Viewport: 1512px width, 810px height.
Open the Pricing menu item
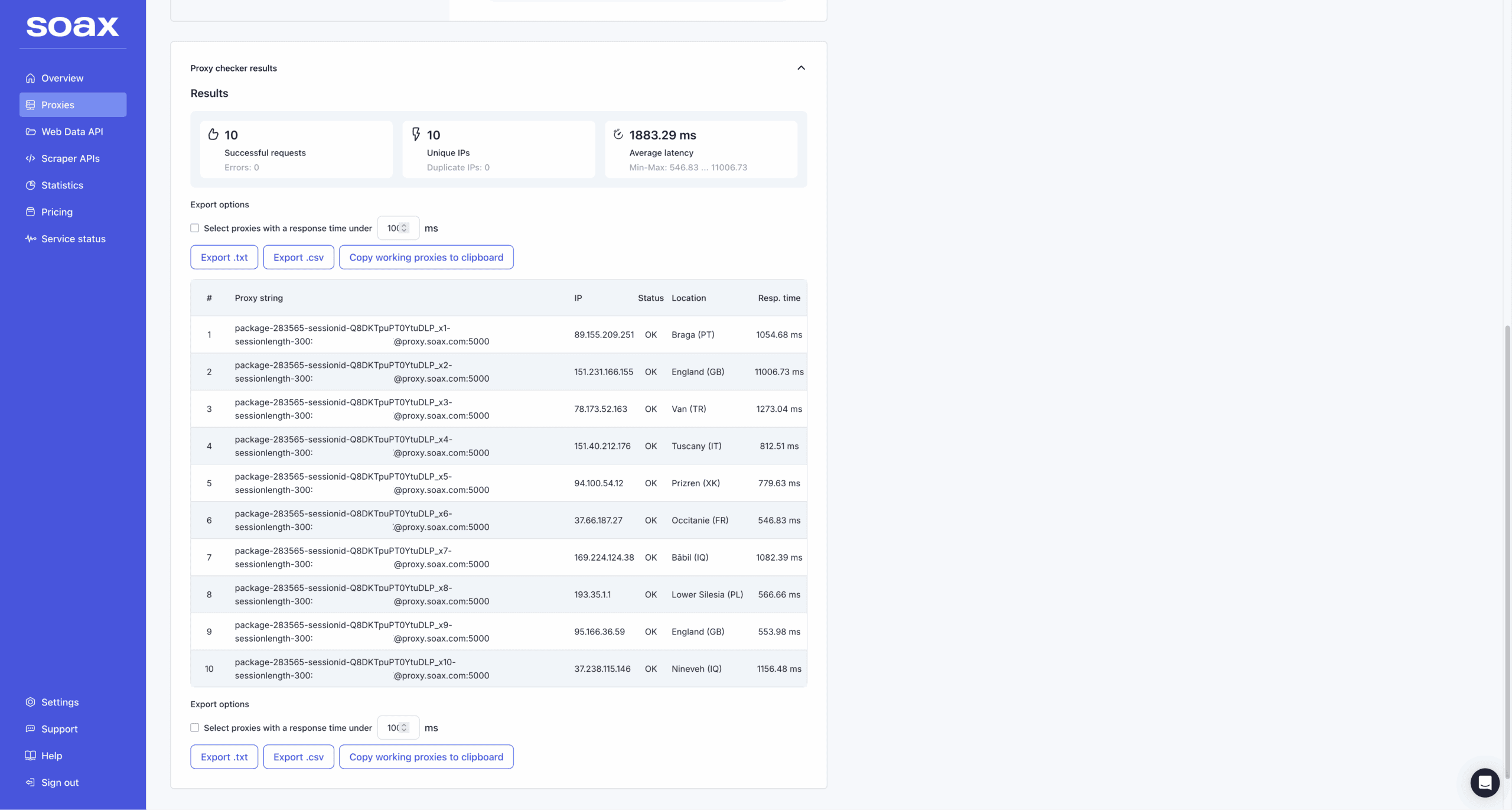point(57,212)
